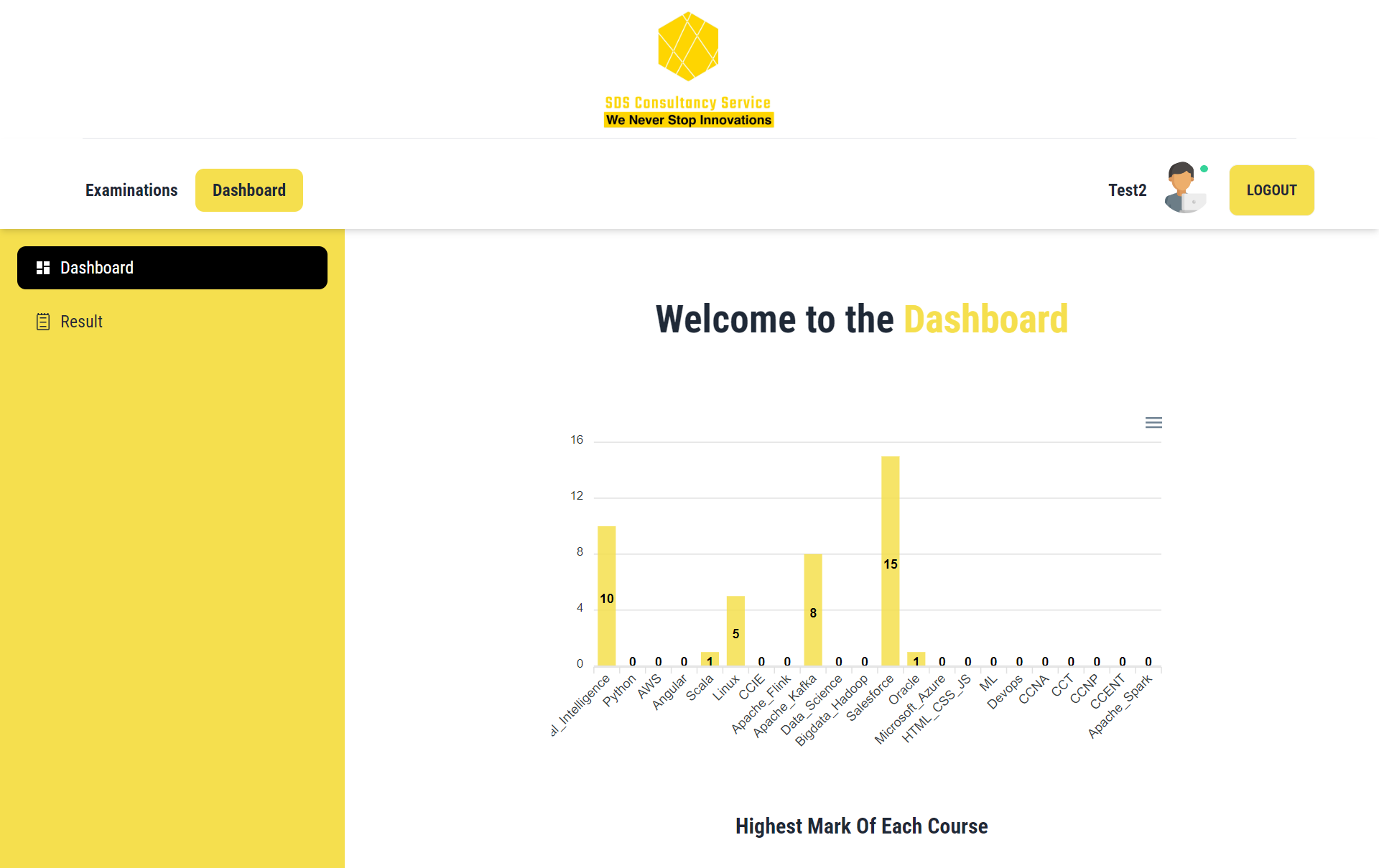Click the Examinations menu item
This screenshot has height=868, width=1379.
pyautogui.click(x=131, y=190)
